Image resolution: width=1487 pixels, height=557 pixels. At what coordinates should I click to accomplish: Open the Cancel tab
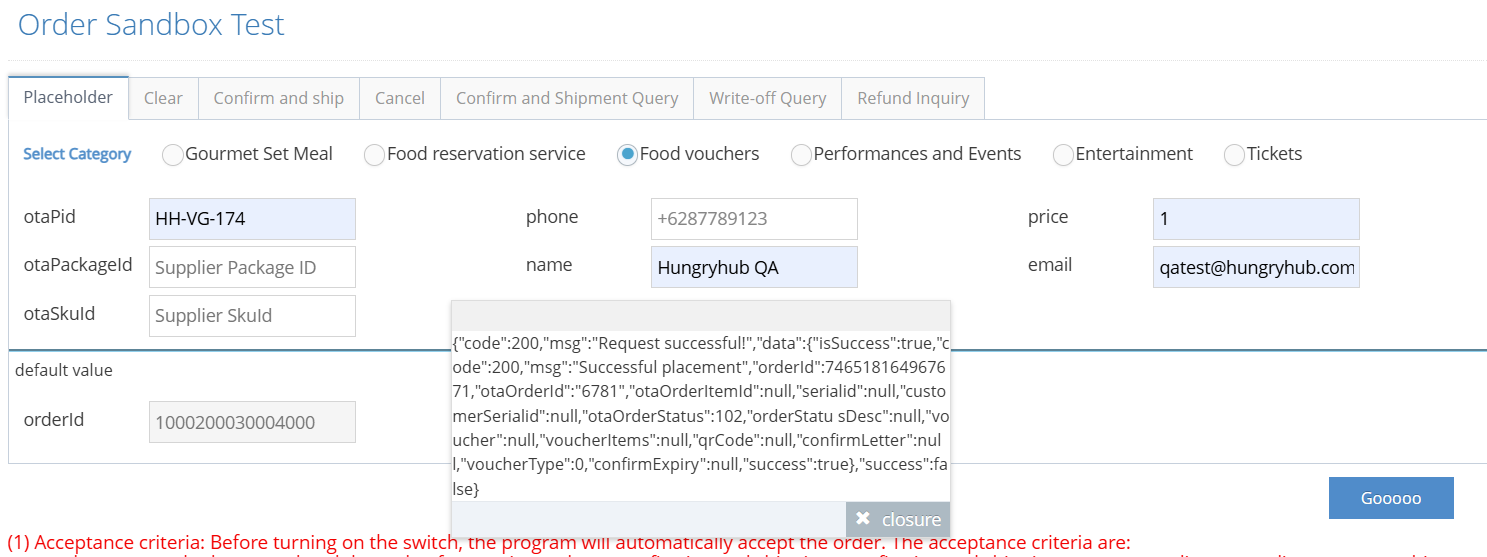(x=400, y=98)
